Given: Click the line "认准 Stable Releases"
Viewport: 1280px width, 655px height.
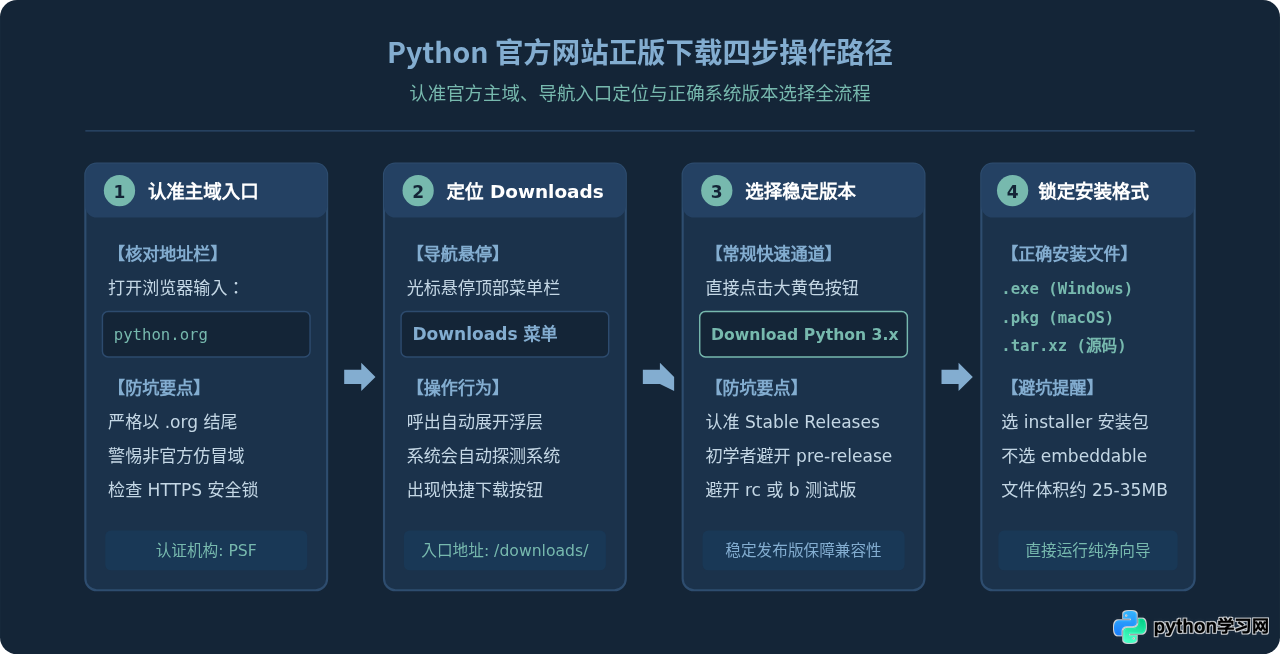Looking at the screenshot, I should pos(793,422).
